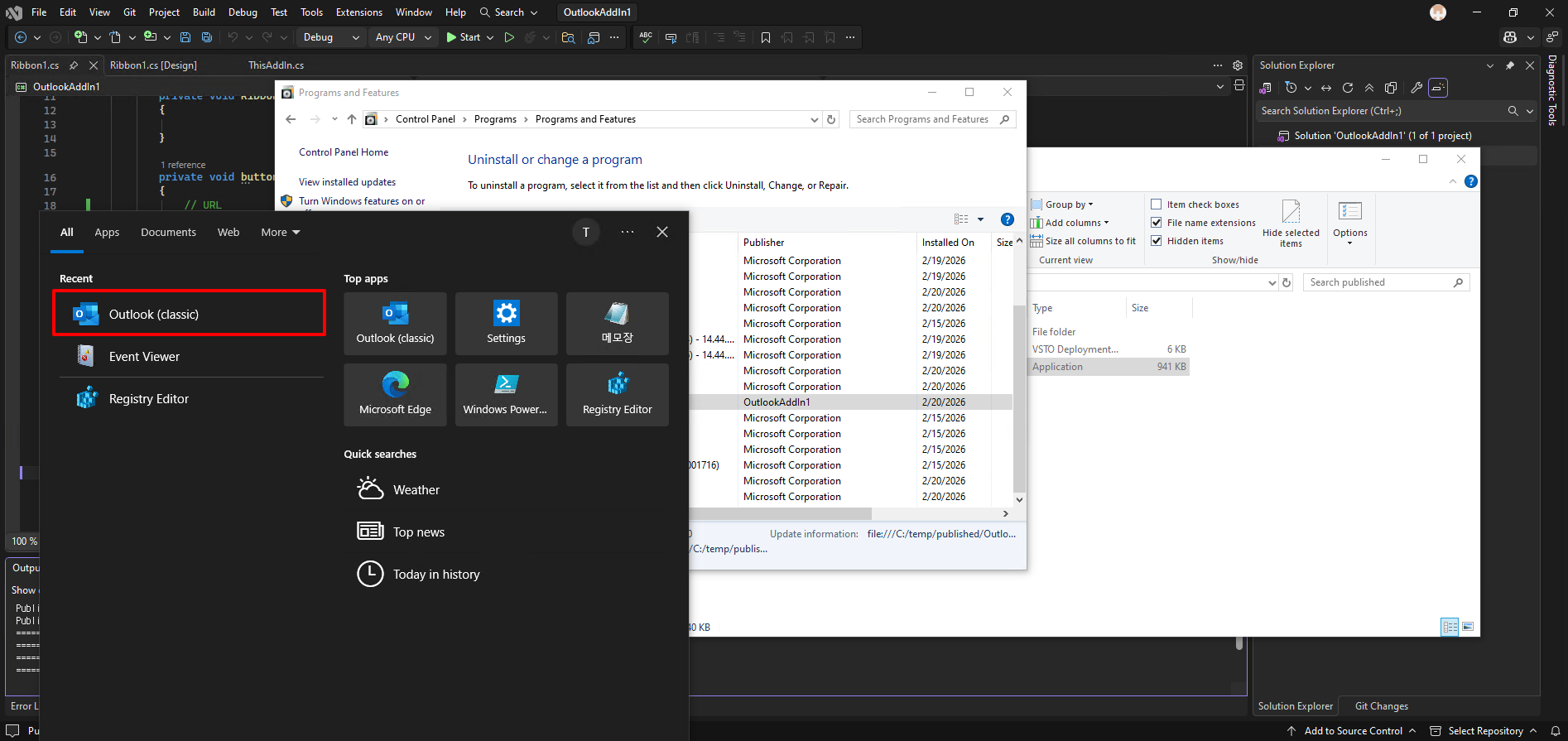Click the Save icon in Visual Studio toolbar
The width and height of the screenshot is (1568, 741).
point(185,37)
